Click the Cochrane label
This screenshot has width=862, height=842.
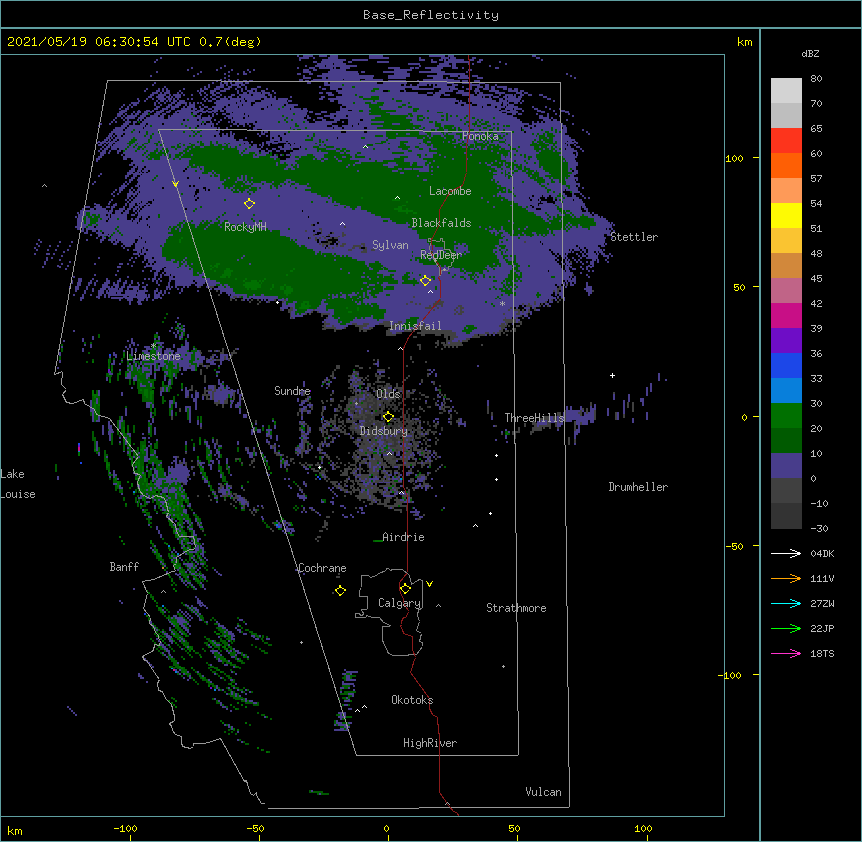pos(322,568)
